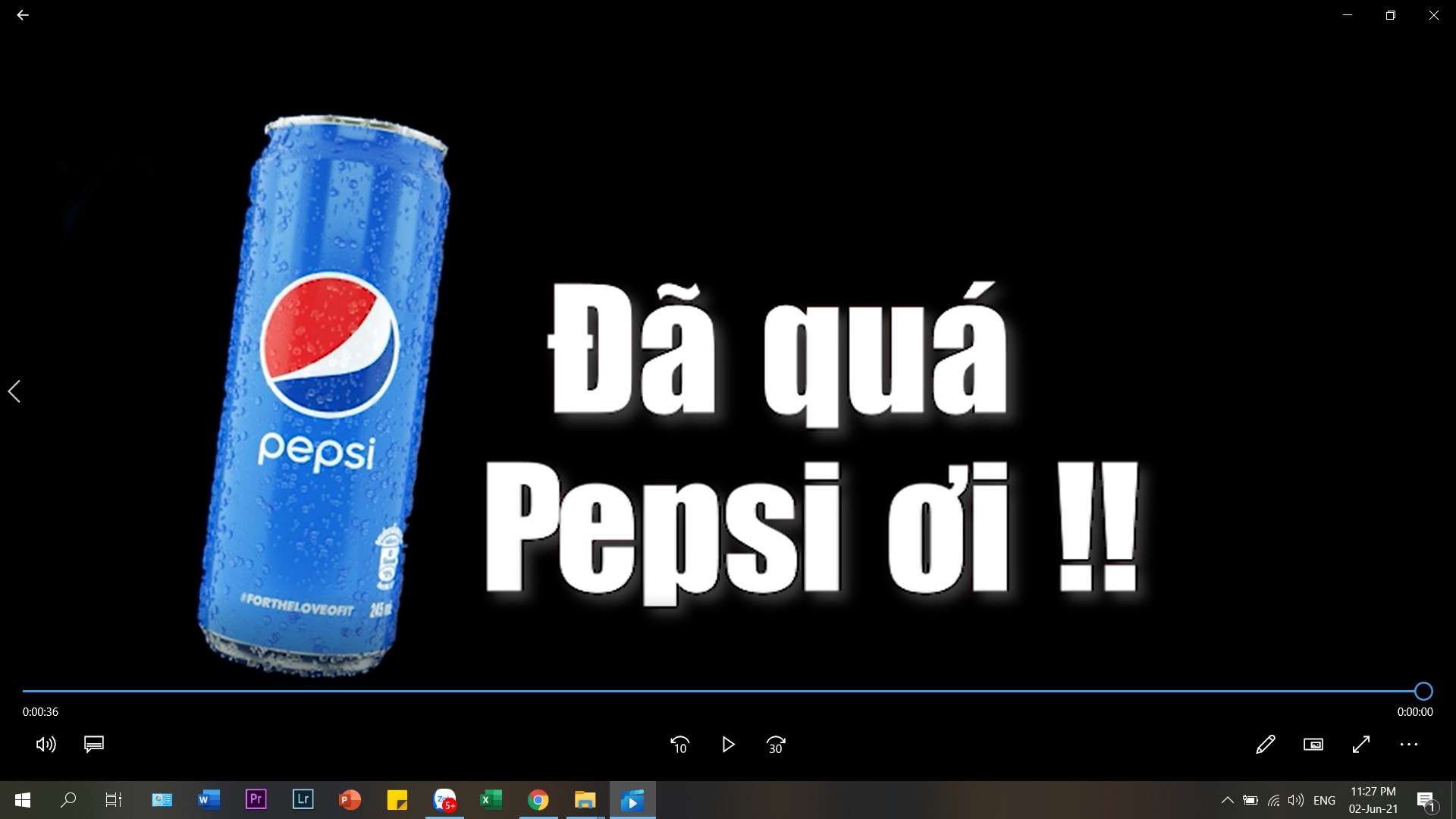Image resolution: width=1456 pixels, height=819 pixels.
Task: Go back with the top-left arrow
Action: click(23, 15)
